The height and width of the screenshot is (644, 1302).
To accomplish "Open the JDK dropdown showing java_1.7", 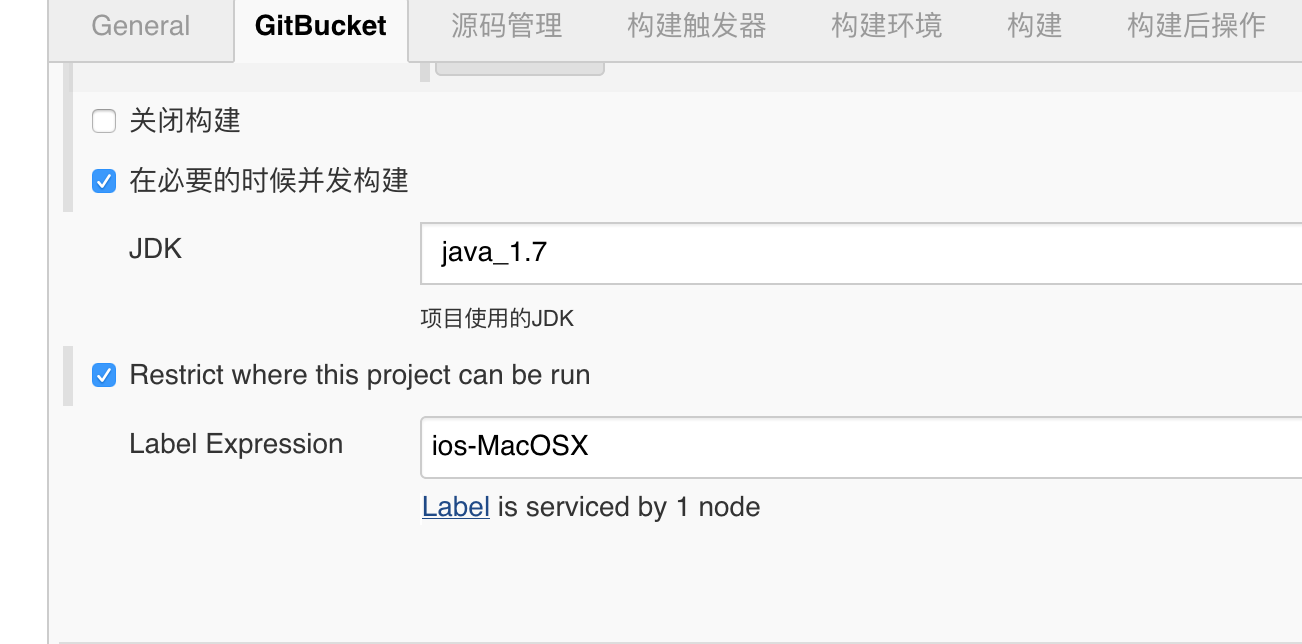I will coord(860,252).
